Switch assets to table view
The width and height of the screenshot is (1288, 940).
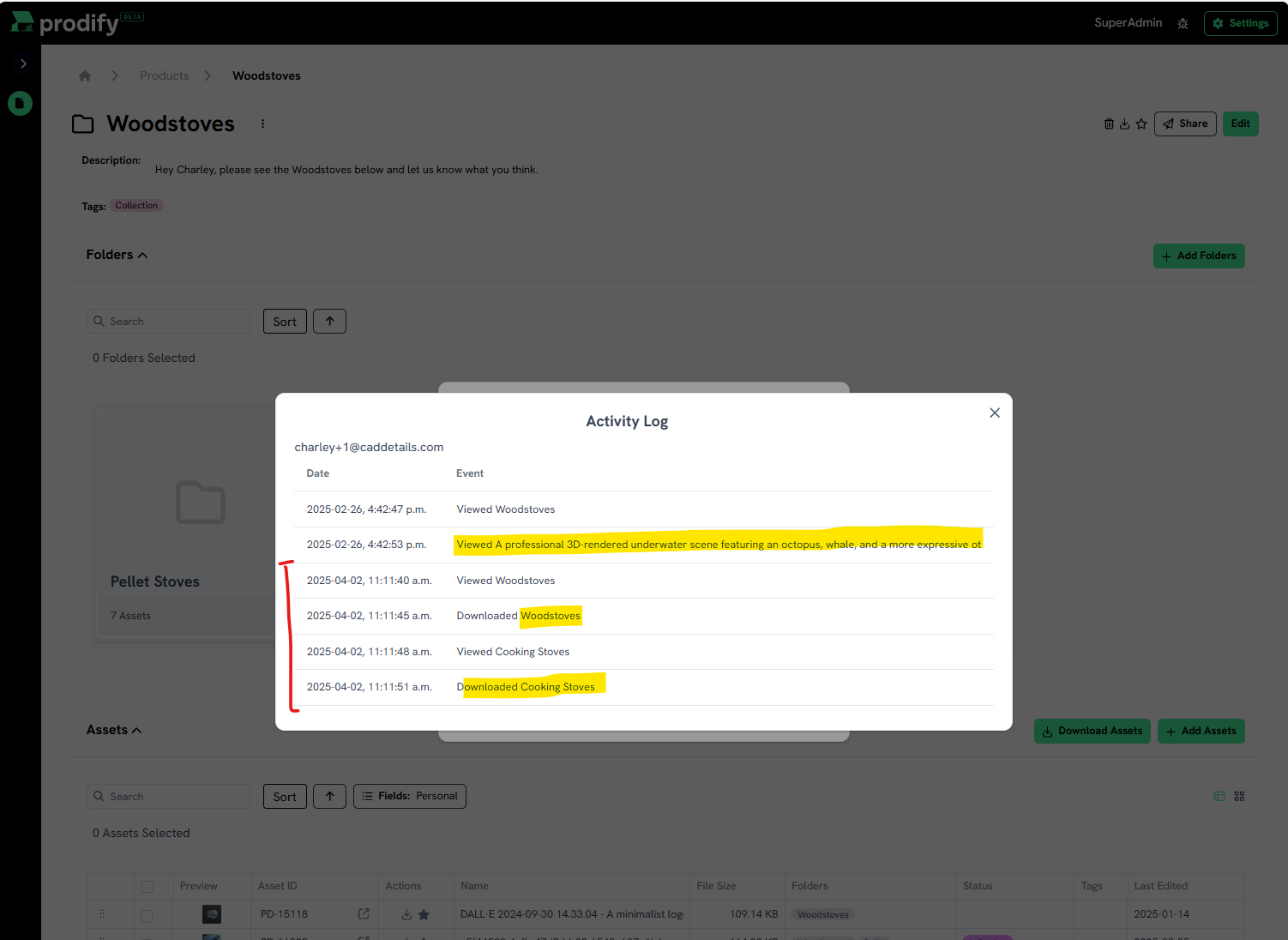click(1219, 796)
